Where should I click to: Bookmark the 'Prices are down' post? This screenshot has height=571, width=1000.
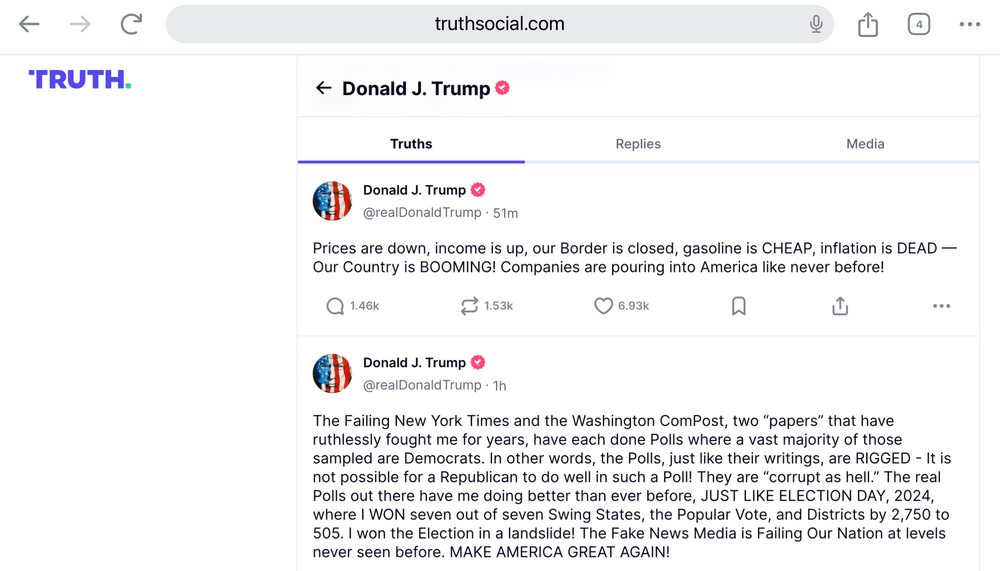pos(739,306)
